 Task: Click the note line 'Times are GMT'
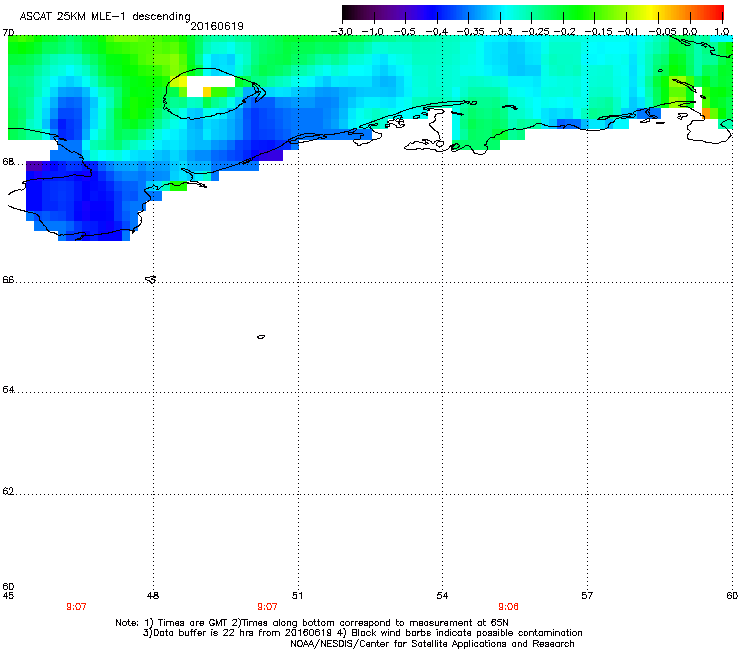(x=193, y=623)
